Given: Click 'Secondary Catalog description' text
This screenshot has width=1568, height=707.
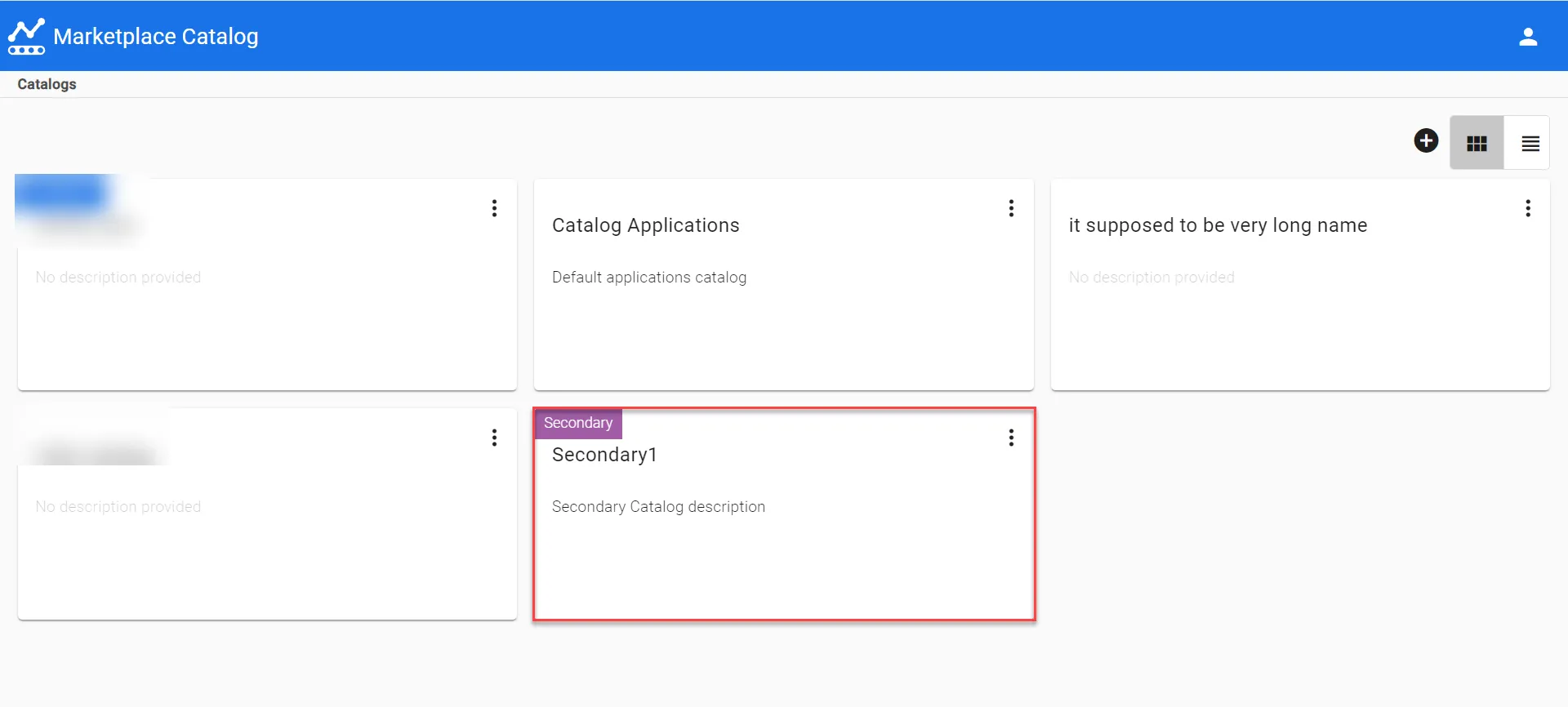Looking at the screenshot, I should pos(658,507).
